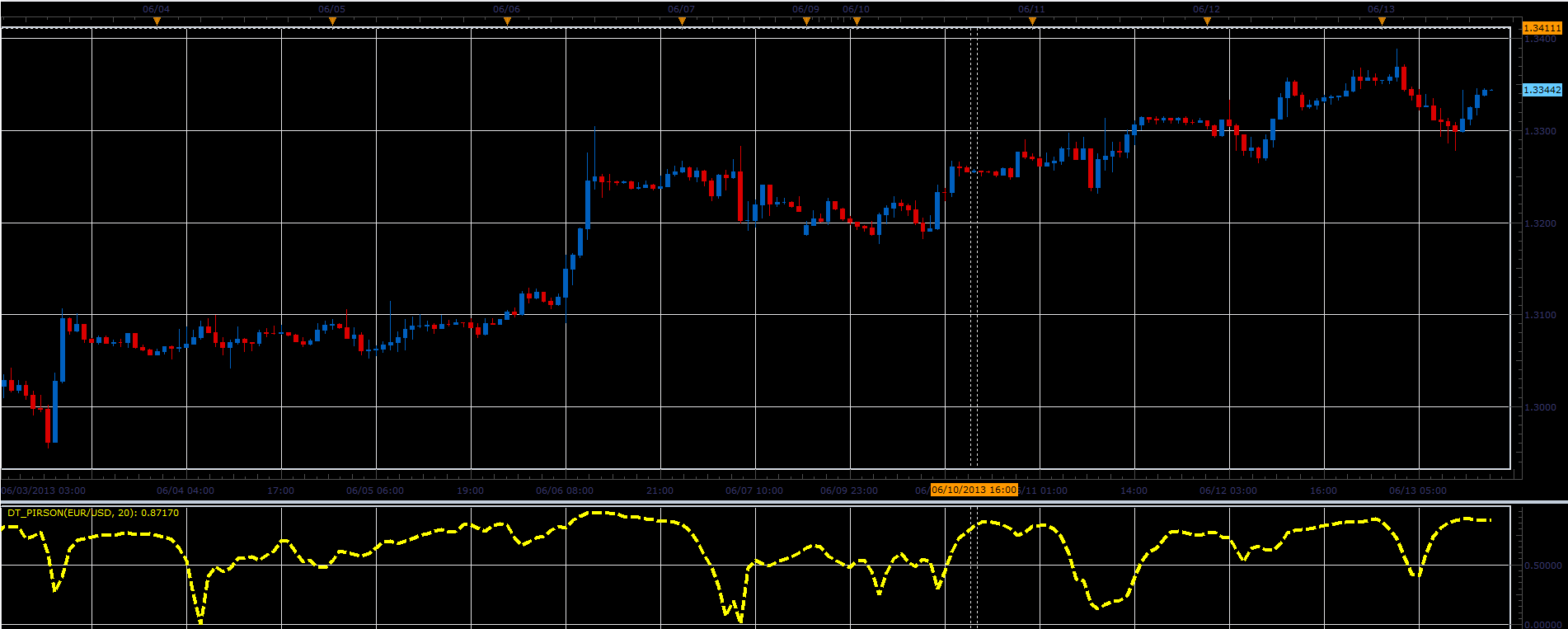
Task: Click the 06/07 day marker triangle
Action: point(682,21)
